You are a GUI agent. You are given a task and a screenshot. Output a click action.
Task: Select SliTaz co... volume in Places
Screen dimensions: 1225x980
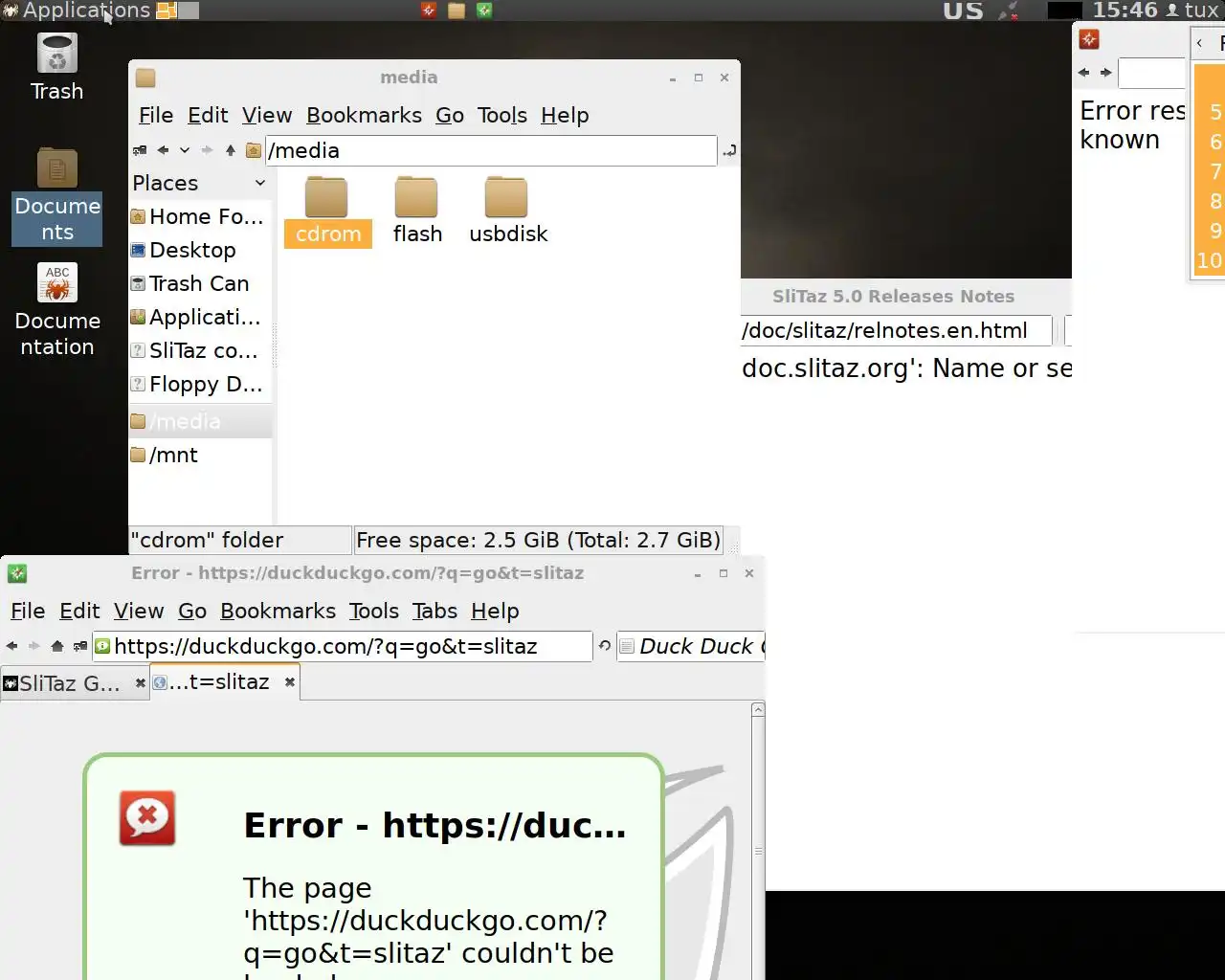pyautogui.click(x=198, y=350)
